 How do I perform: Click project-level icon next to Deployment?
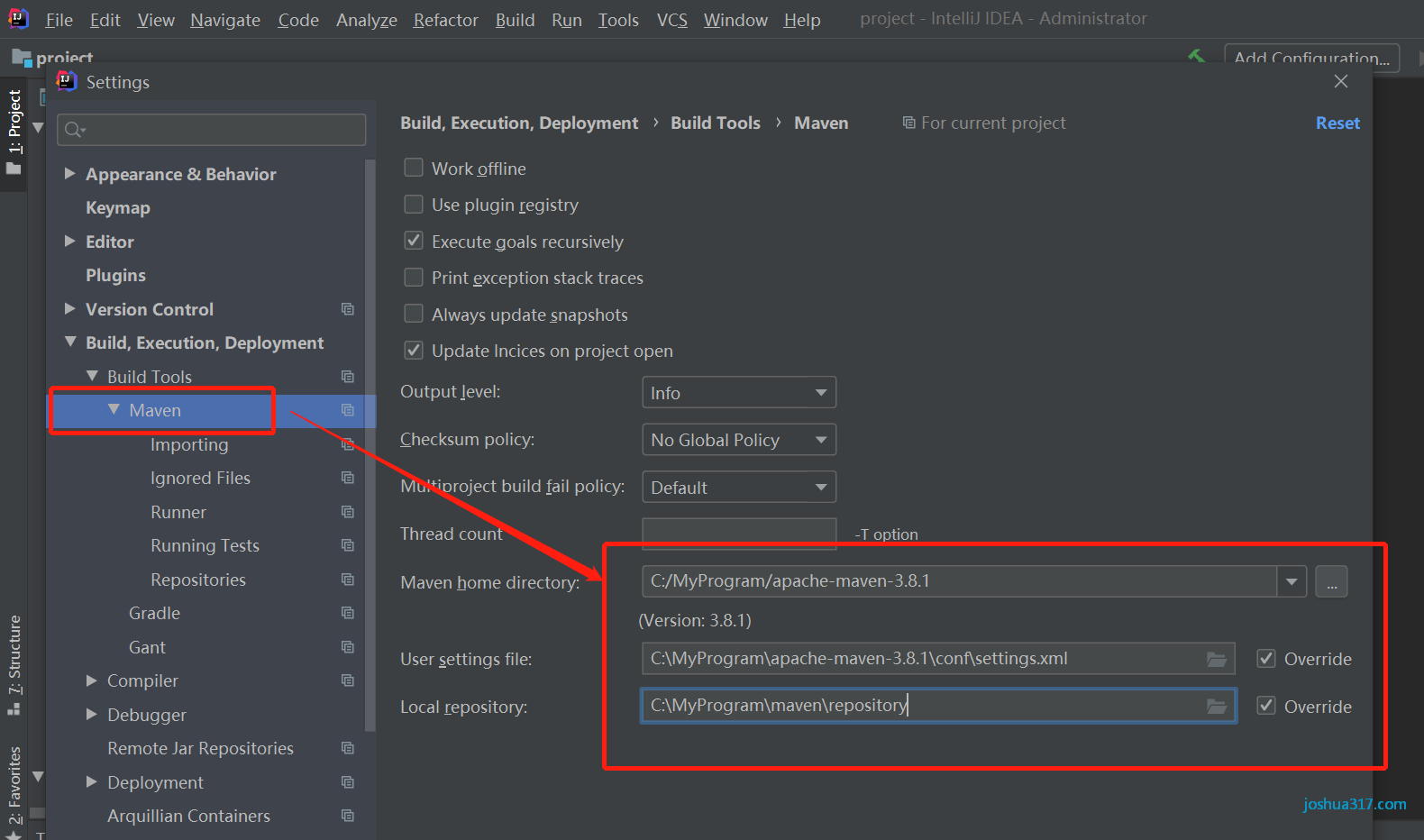pos(348,782)
